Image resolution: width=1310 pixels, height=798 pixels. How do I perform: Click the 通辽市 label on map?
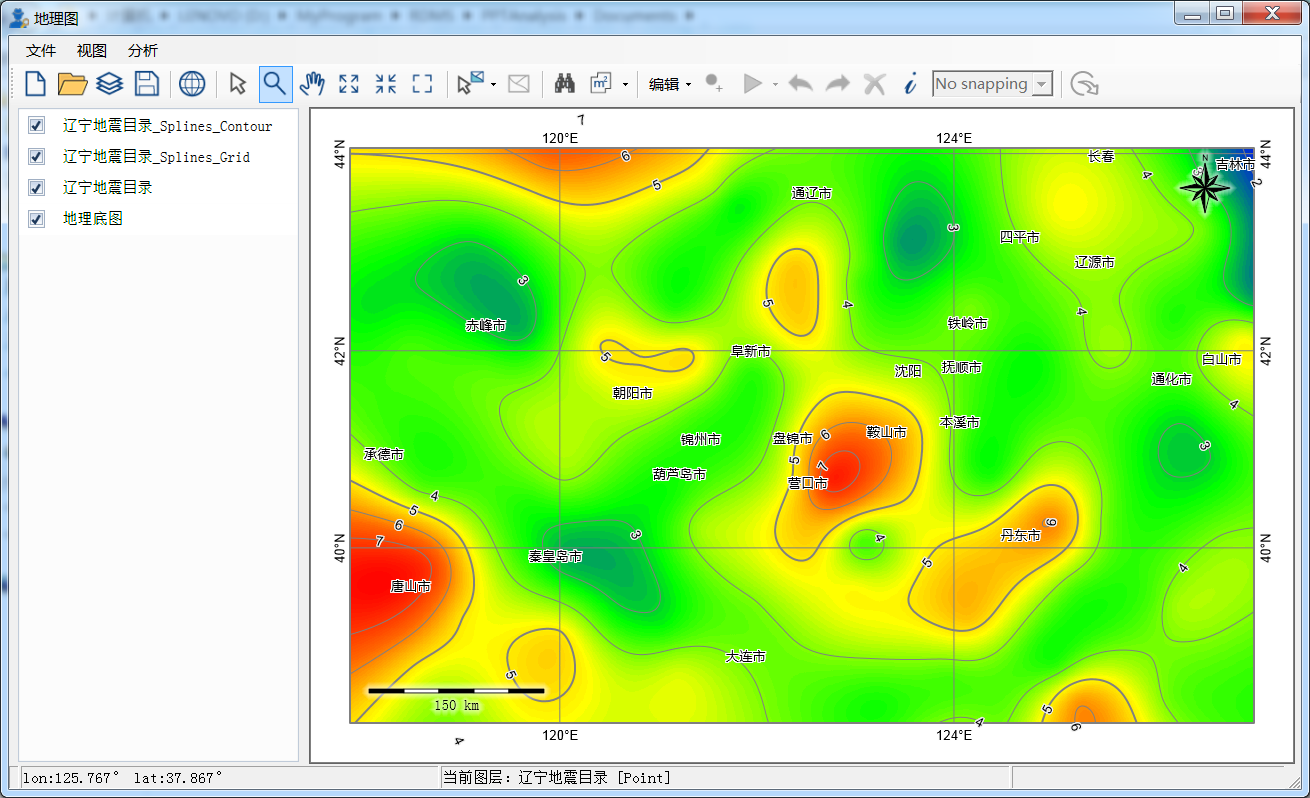811,193
